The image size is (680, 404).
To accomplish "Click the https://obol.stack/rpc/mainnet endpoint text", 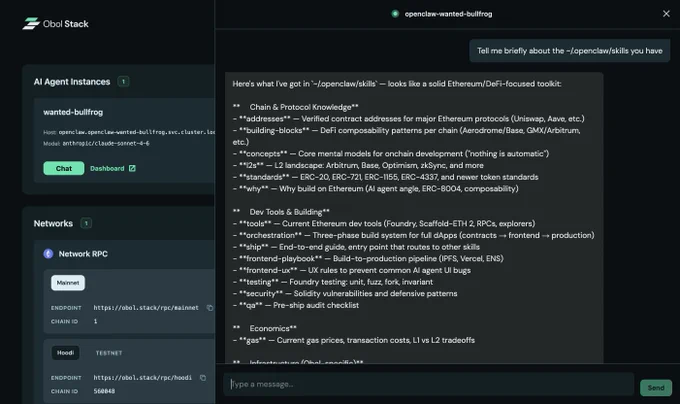I will click(146, 308).
